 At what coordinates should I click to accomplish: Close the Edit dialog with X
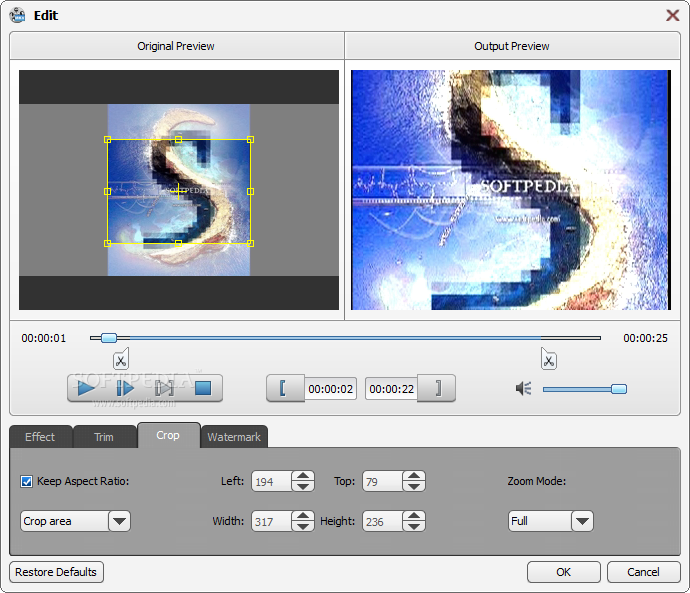coord(672,15)
